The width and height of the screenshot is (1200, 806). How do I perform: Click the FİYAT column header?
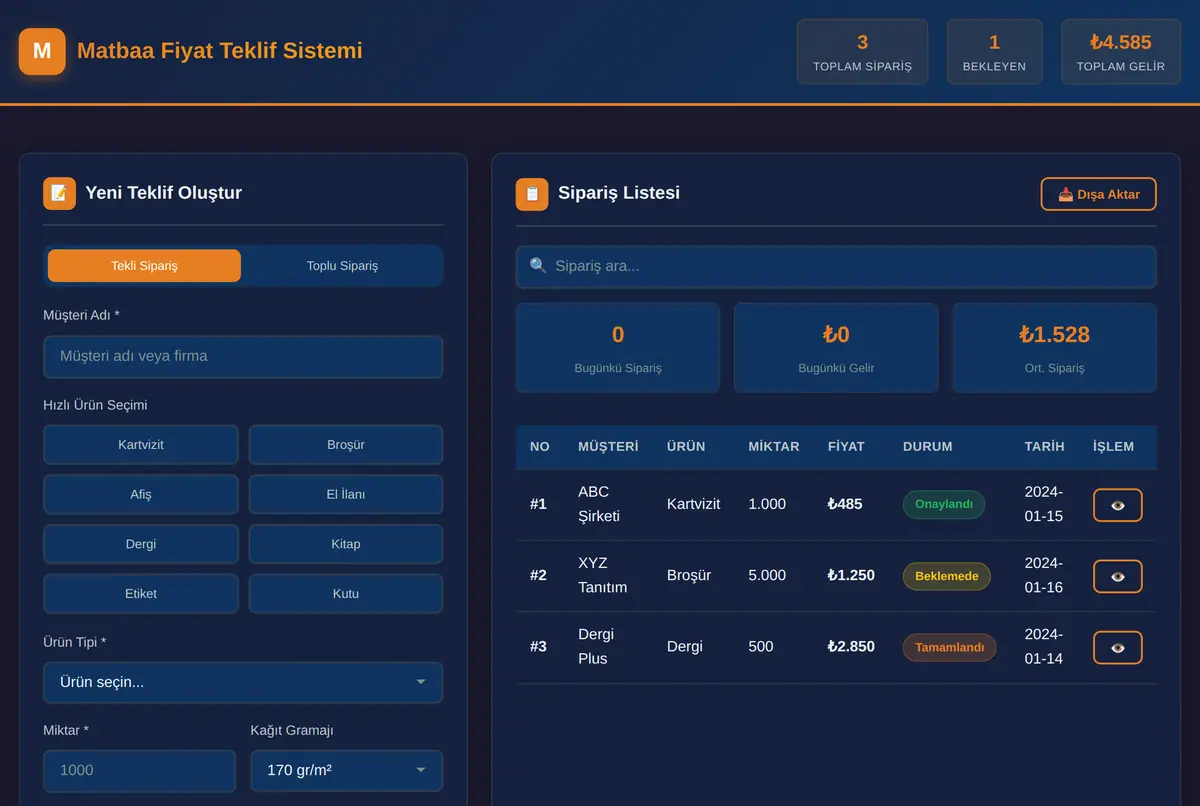846,447
